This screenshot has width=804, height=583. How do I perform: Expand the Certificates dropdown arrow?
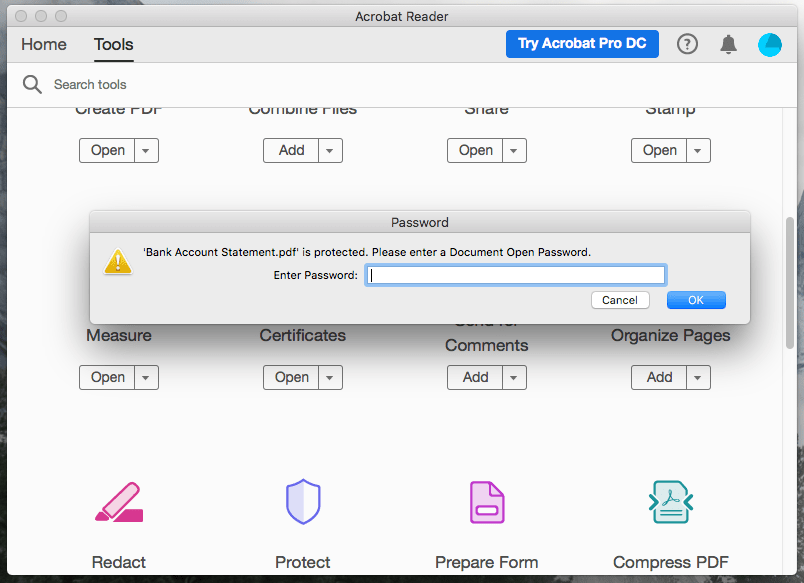[x=330, y=377]
